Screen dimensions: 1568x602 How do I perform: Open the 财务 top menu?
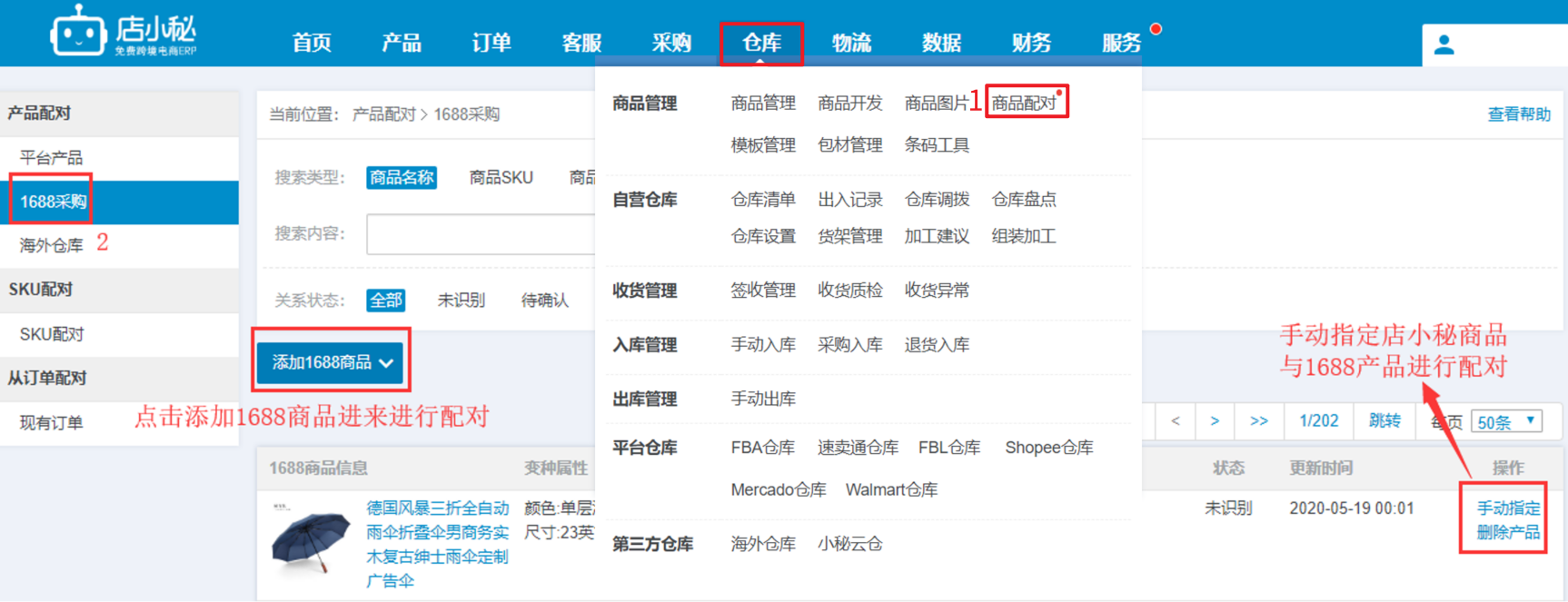coord(1031,43)
